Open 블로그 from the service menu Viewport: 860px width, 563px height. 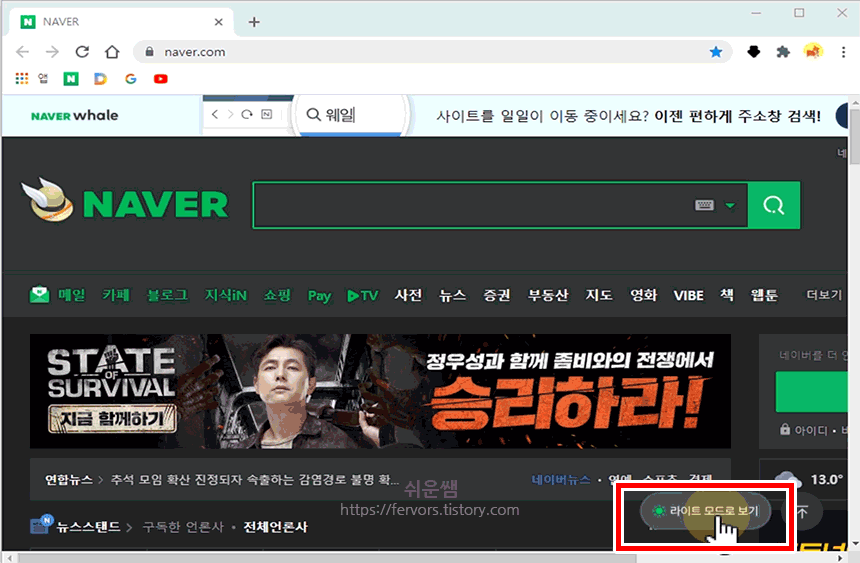[167, 295]
